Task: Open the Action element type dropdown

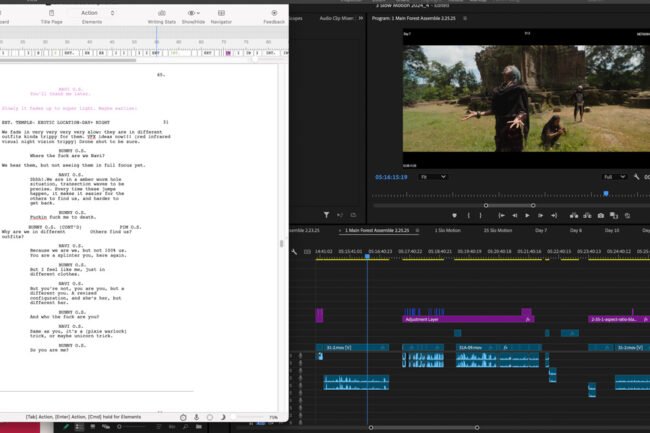Action: click(90, 13)
